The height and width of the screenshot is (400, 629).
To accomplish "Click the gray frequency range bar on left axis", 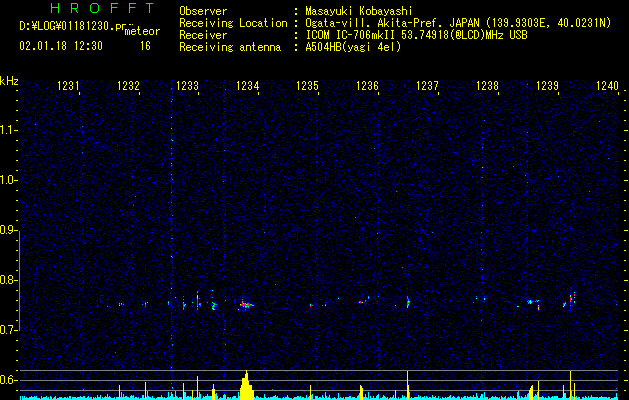I will point(19,280).
